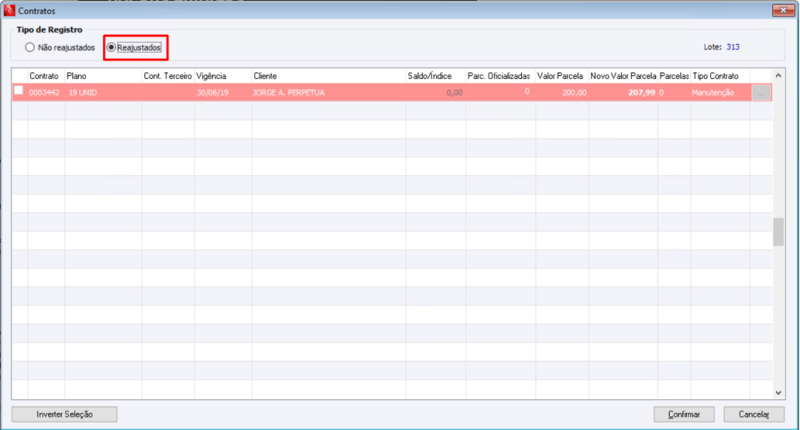Image resolution: width=800 pixels, height=430 pixels.
Task: Click the Parc. Oficializadas column header
Action: coord(501,76)
